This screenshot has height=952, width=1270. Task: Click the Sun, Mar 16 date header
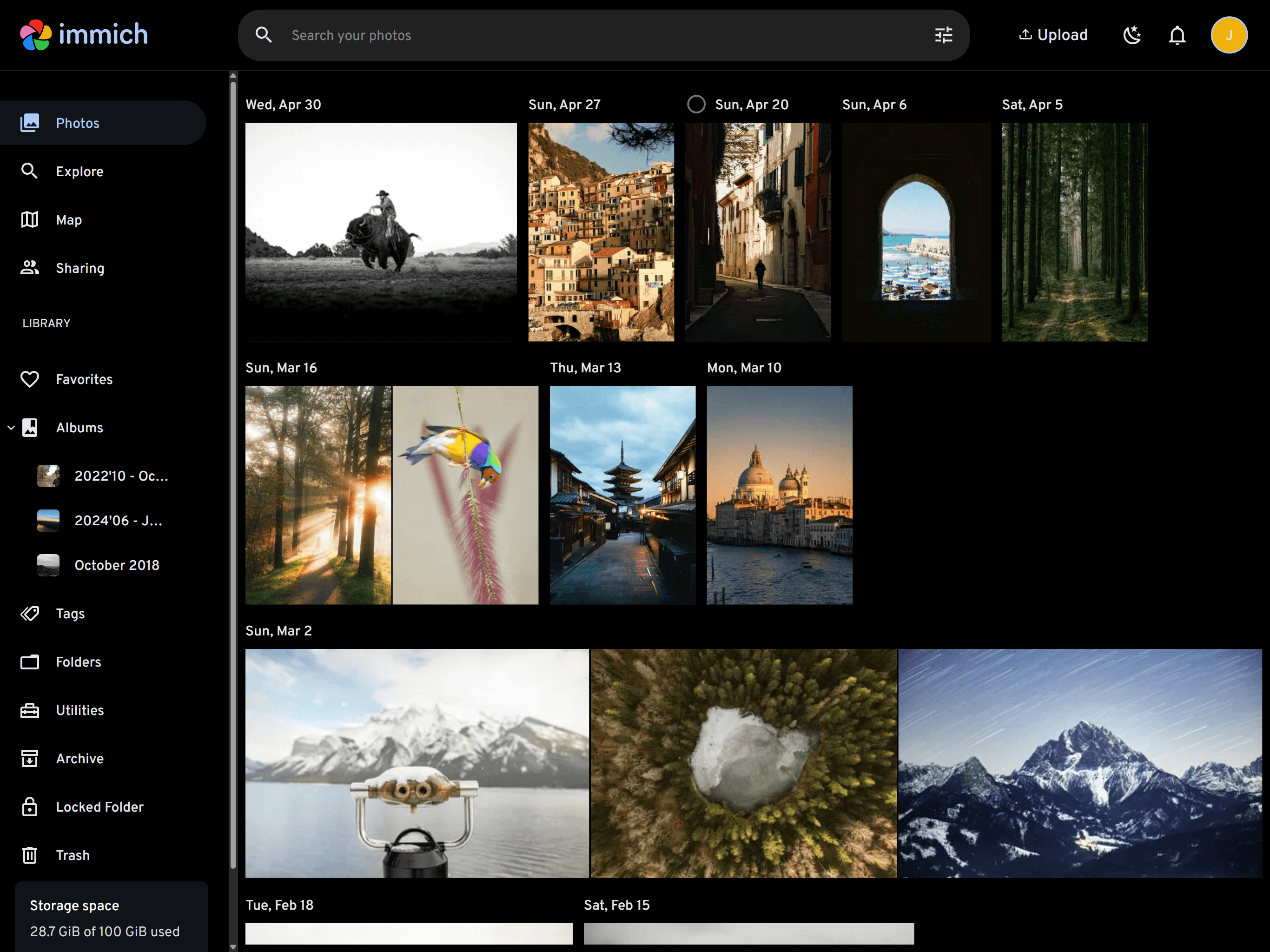point(281,368)
